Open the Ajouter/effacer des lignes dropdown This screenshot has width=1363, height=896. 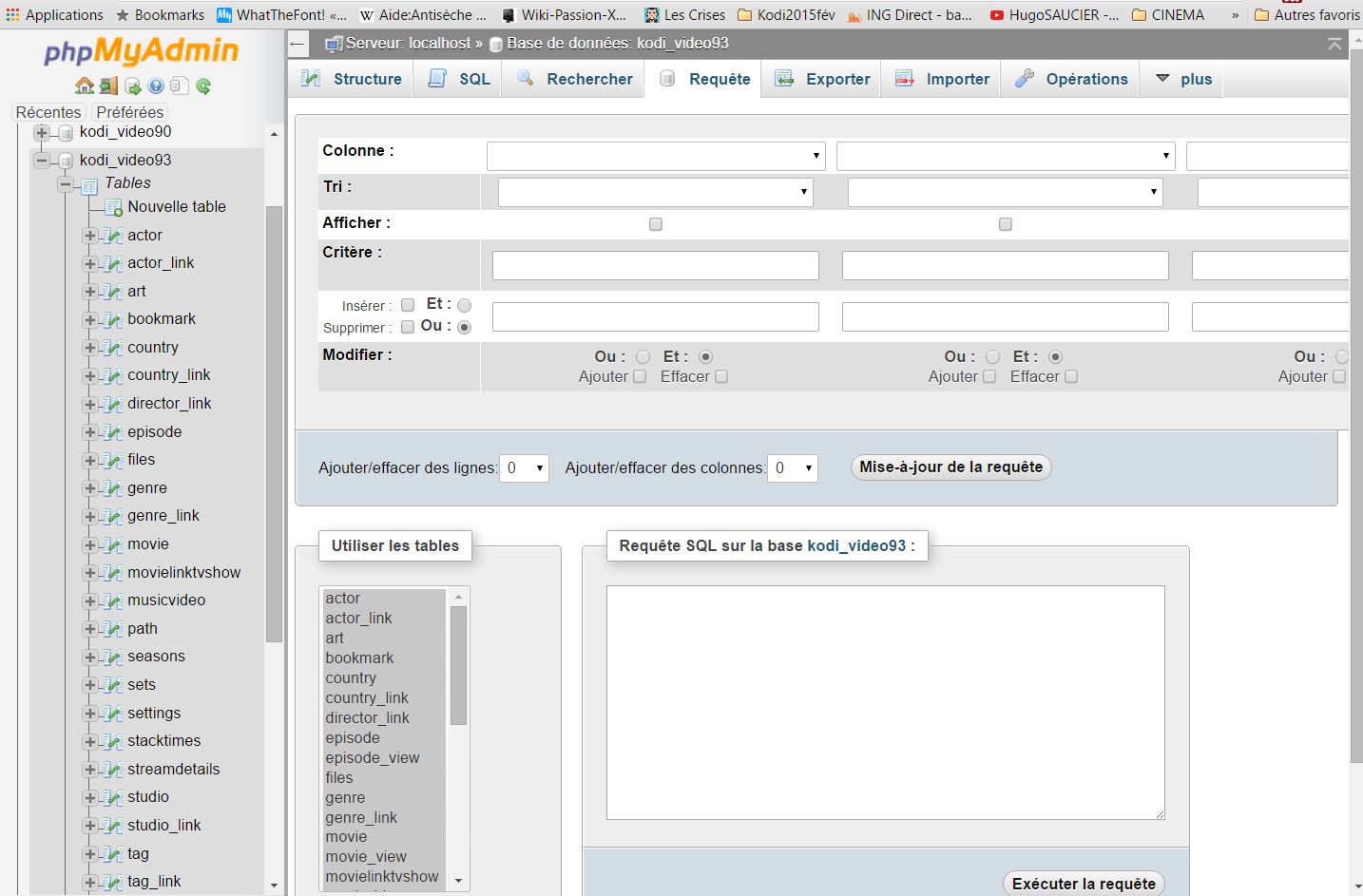525,468
